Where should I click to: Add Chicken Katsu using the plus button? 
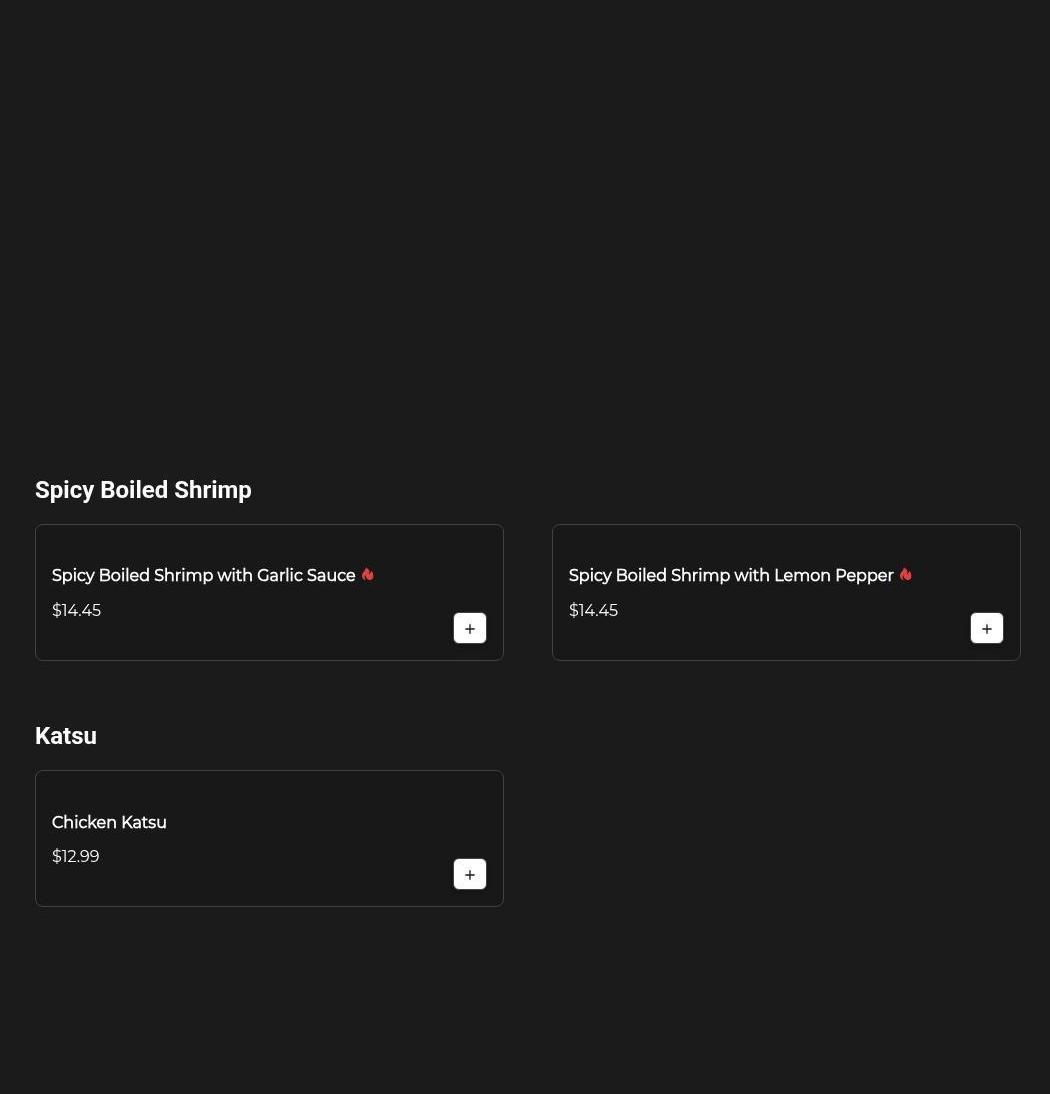(470, 874)
